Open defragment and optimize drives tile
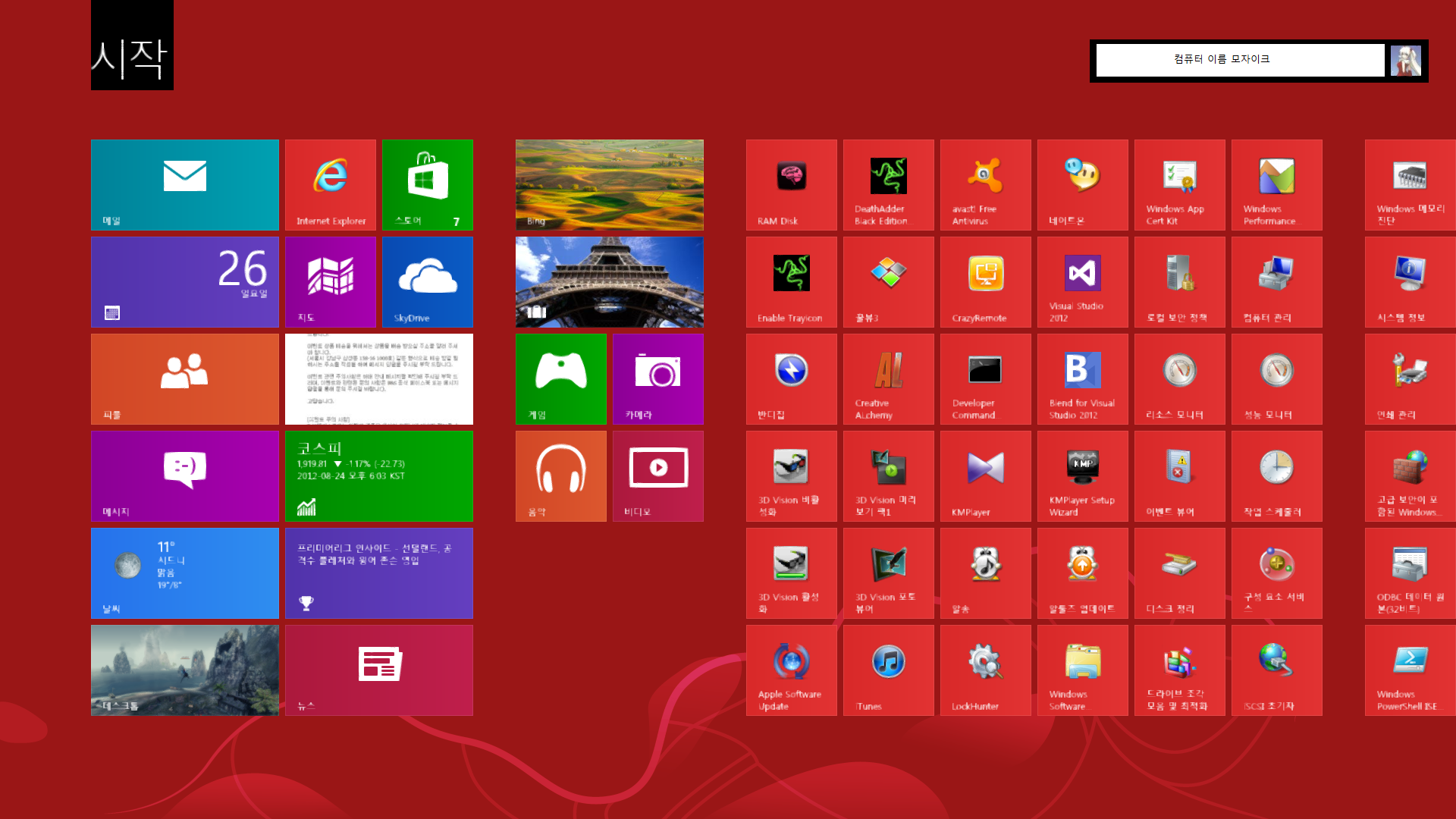 pyautogui.click(x=1180, y=670)
